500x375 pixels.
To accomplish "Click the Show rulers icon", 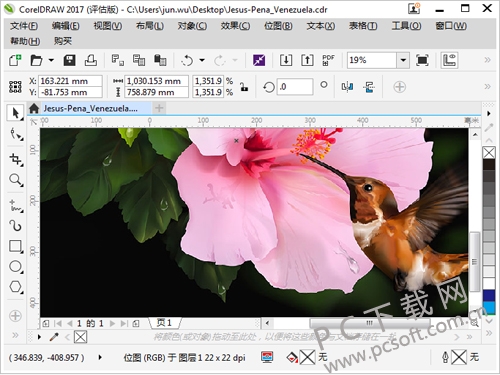I will pos(449,60).
